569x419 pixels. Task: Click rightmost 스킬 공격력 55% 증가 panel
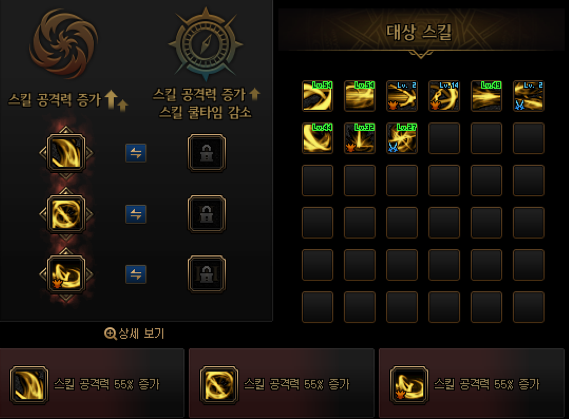(472, 383)
